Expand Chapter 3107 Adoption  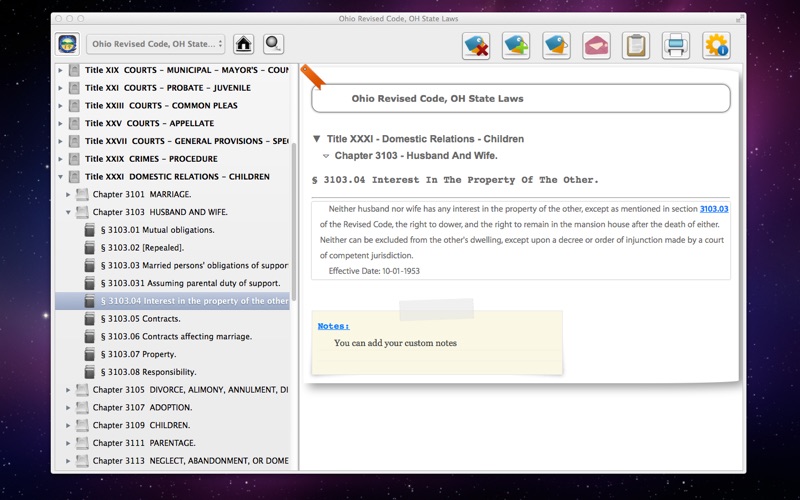[x=68, y=408]
